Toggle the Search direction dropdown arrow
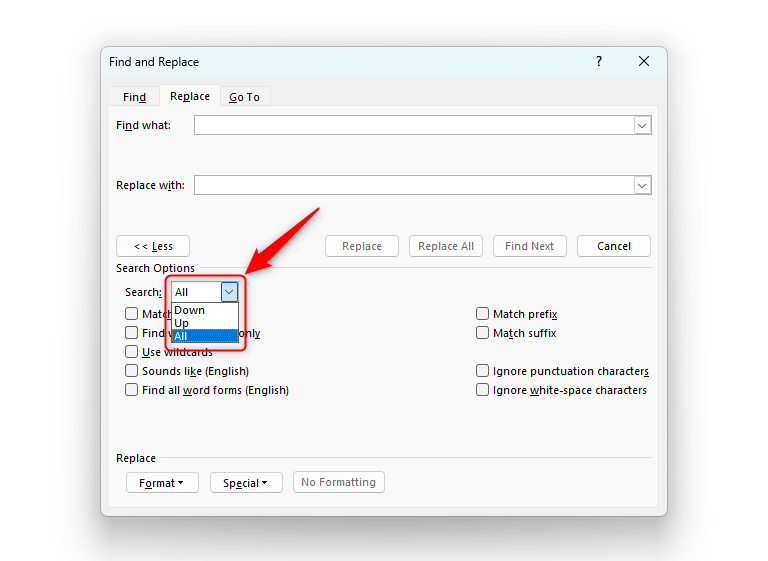Viewport: 768px width, 561px height. (229, 292)
